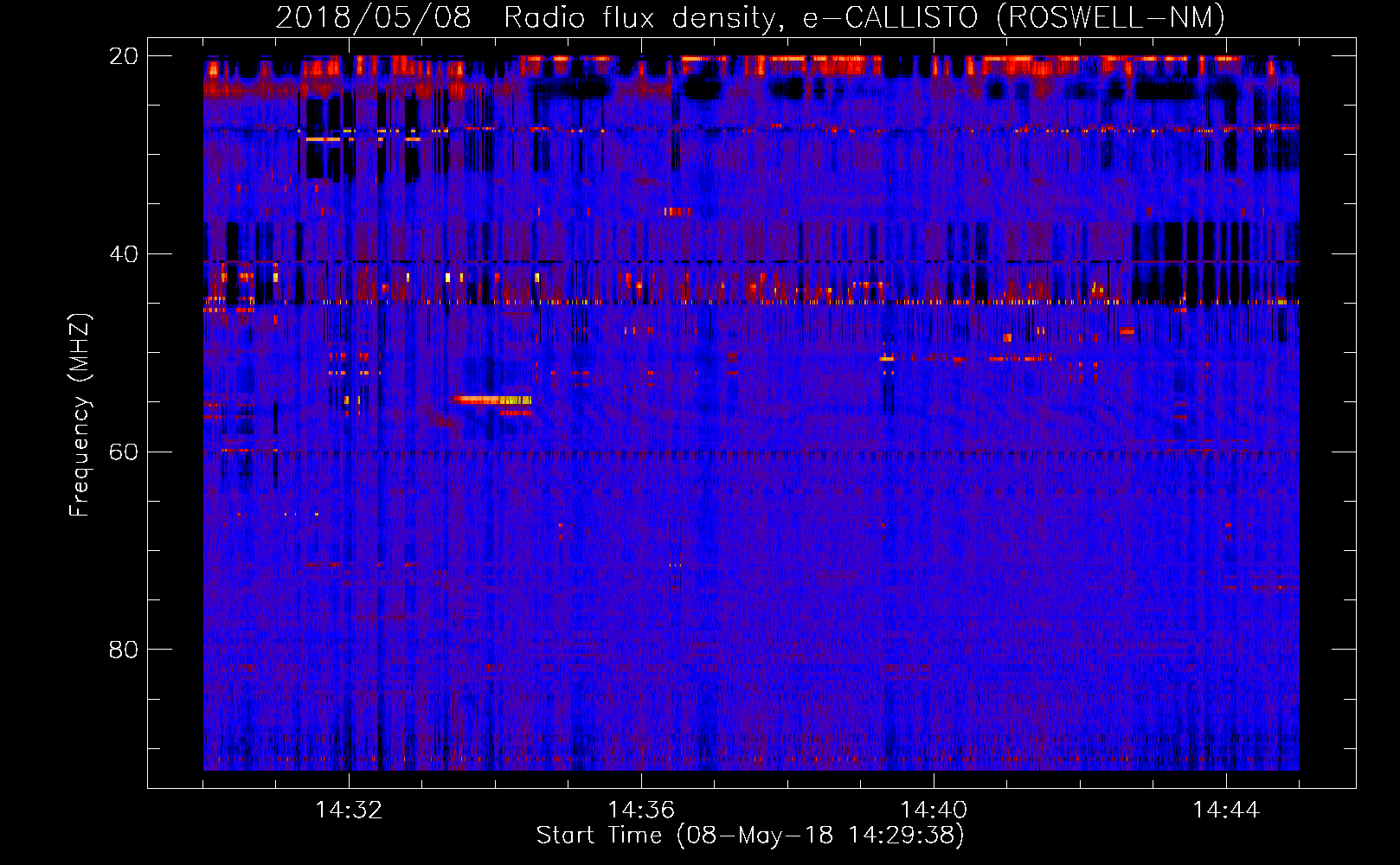
Task: Click the '14:36' time axis label
Action: (x=641, y=810)
